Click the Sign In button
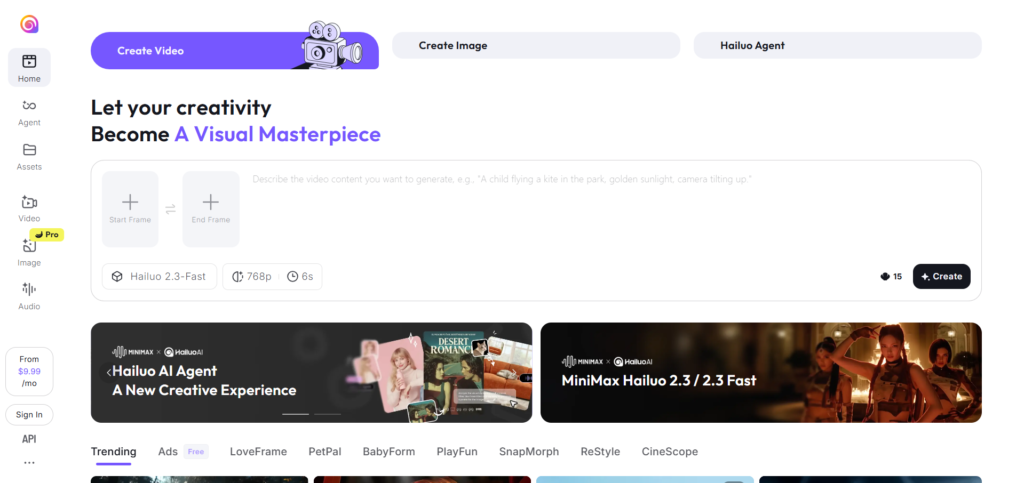Viewport: 1024px width, 483px height. pyautogui.click(x=29, y=414)
